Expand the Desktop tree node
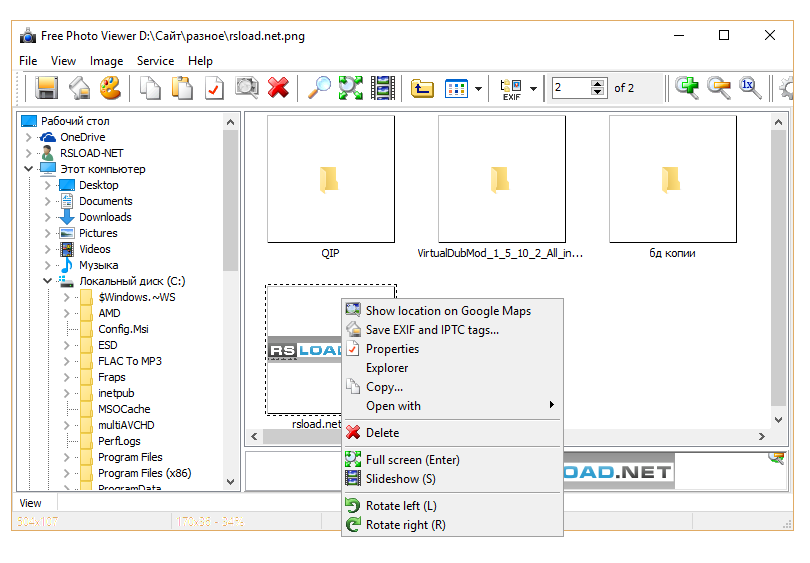The image size is (810, 563). [48, 185]
